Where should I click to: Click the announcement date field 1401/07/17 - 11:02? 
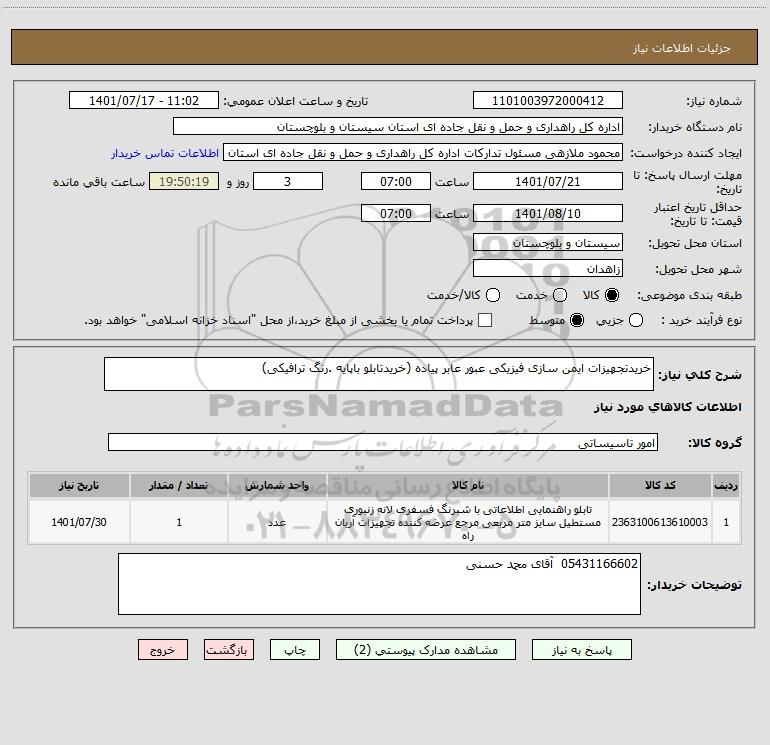144,101
